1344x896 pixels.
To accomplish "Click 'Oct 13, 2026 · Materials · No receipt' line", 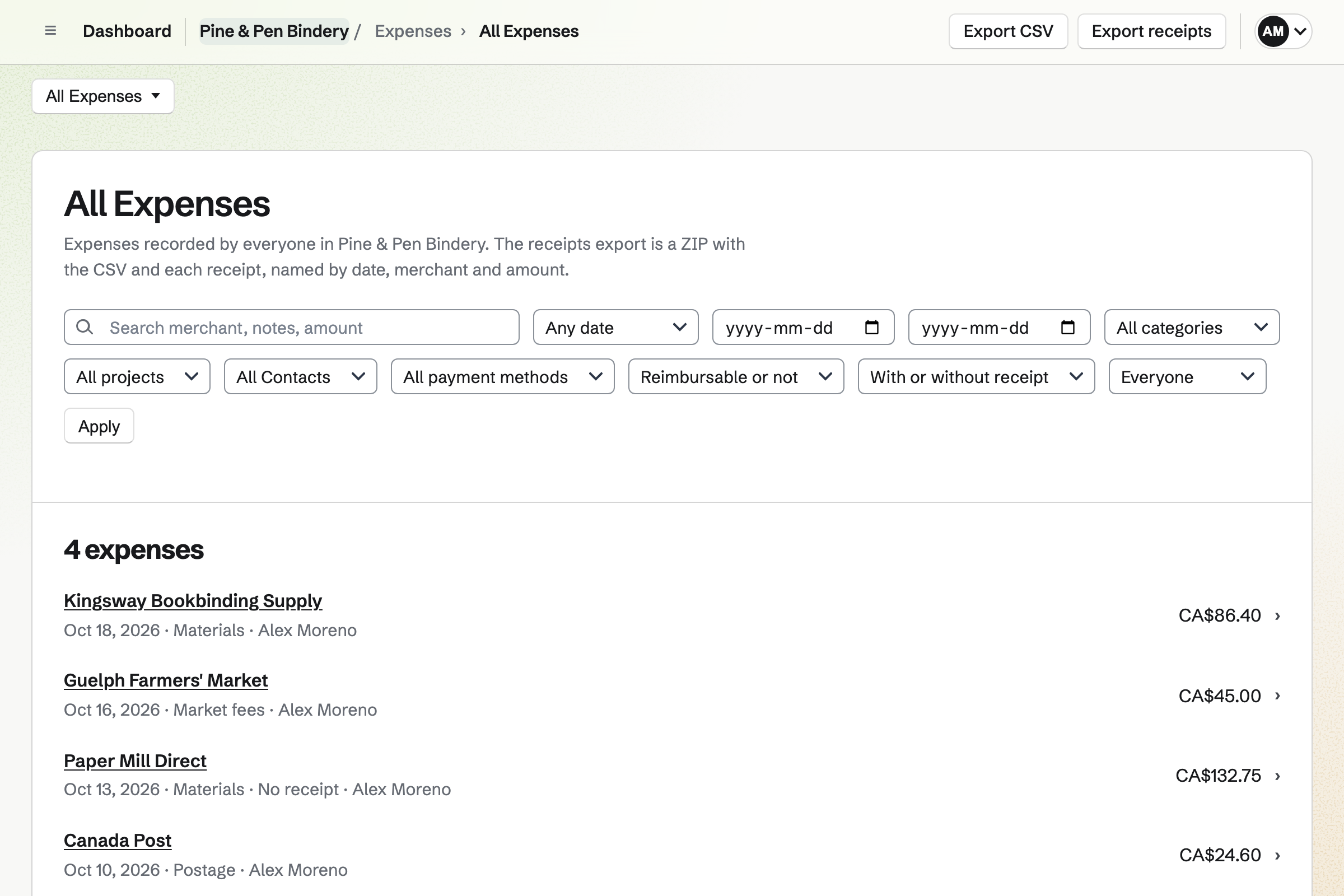I will click(201, 789).
